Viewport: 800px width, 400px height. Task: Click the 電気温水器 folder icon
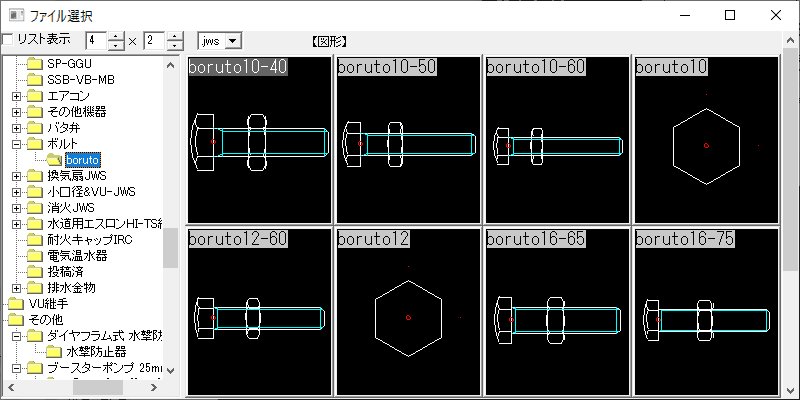[x=35, y=256]
